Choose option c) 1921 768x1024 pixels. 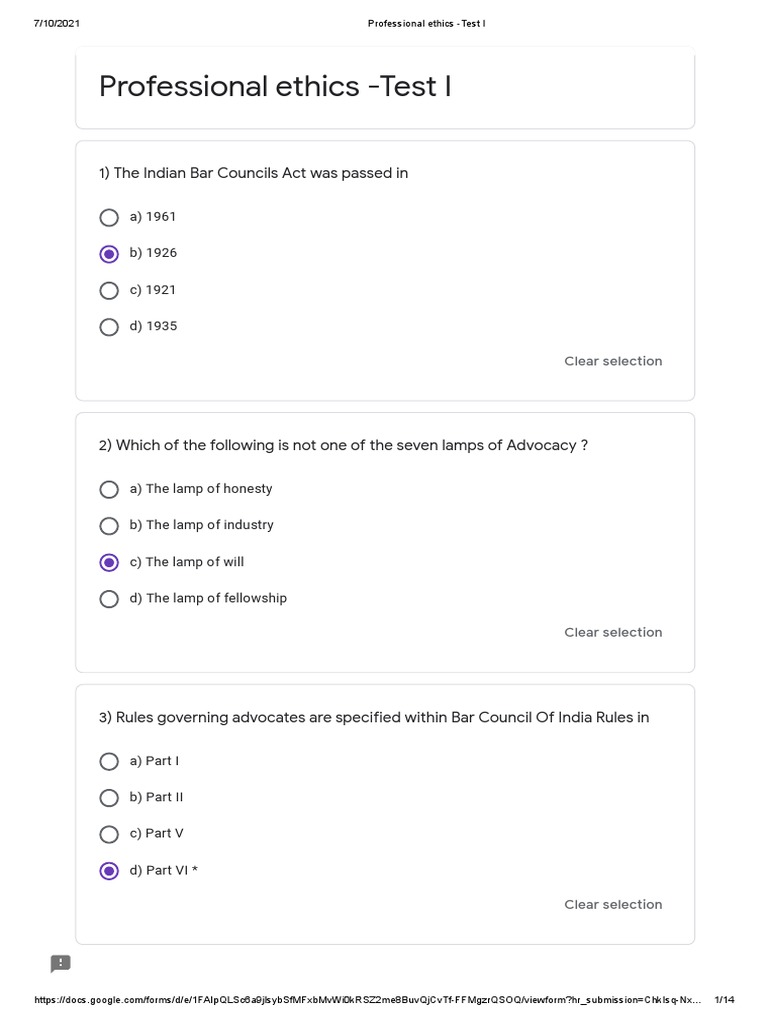click(110, 290)
